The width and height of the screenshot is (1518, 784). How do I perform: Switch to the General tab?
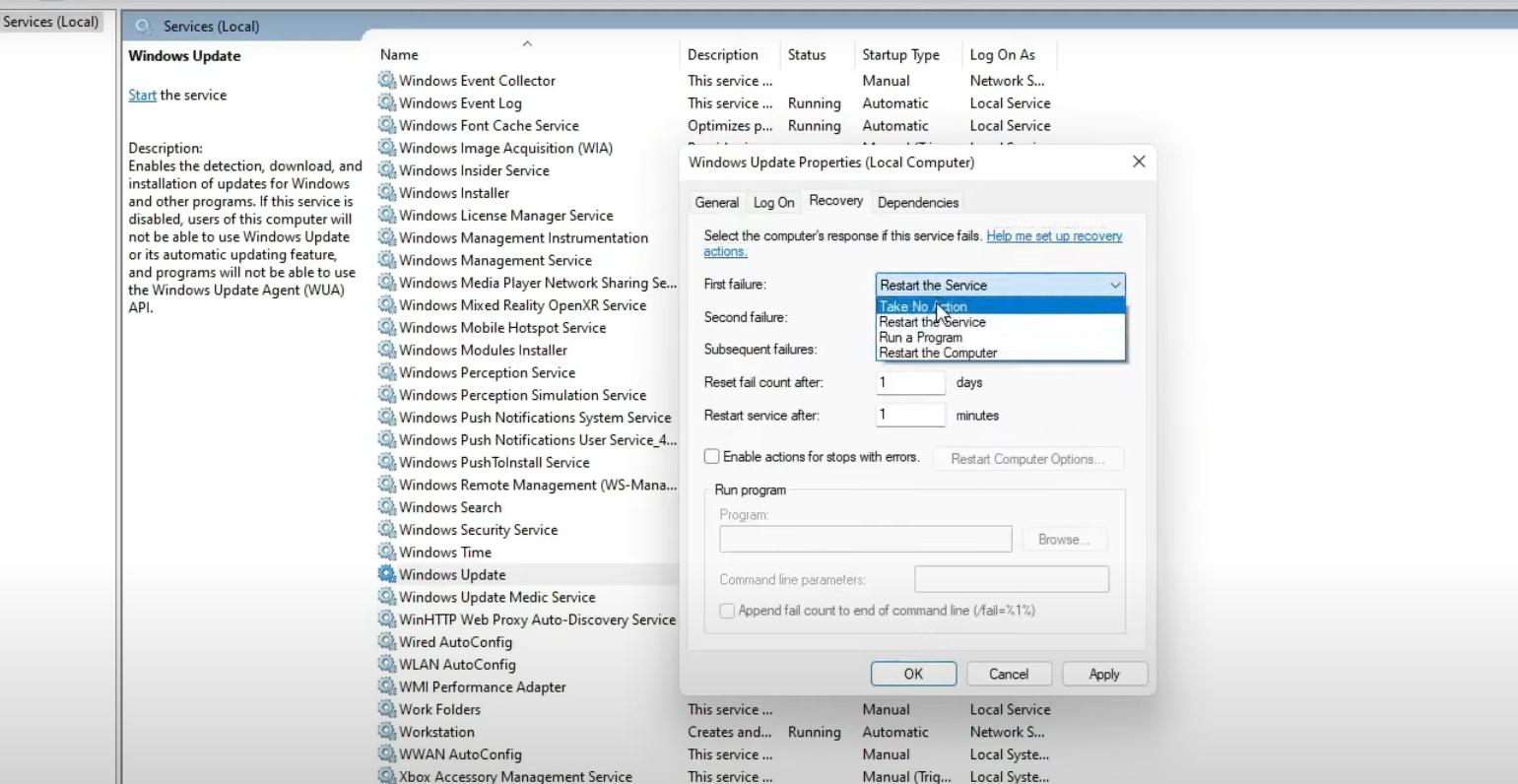tap(716, 202)
